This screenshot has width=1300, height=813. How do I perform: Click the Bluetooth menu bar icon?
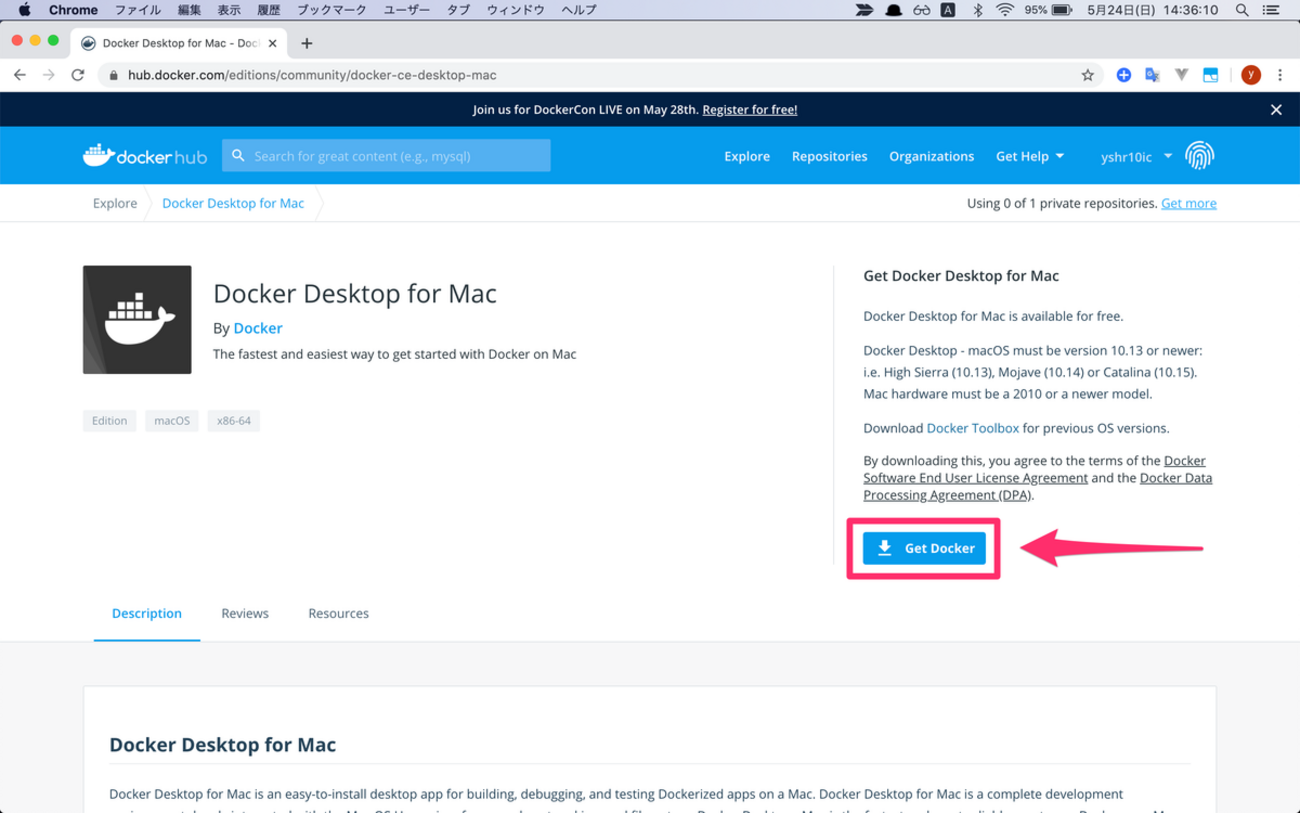click(978, 10)
